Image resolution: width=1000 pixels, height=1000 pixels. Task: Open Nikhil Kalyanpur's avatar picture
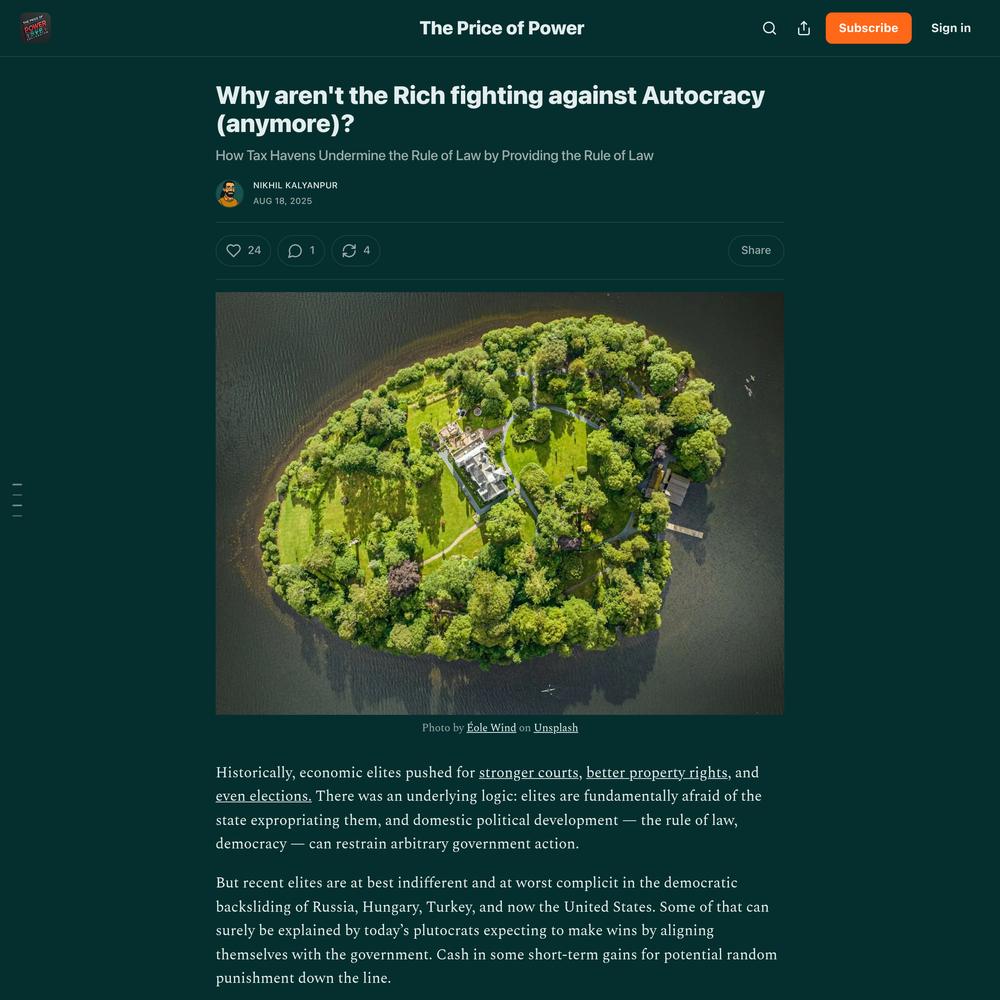coord(230,193)
